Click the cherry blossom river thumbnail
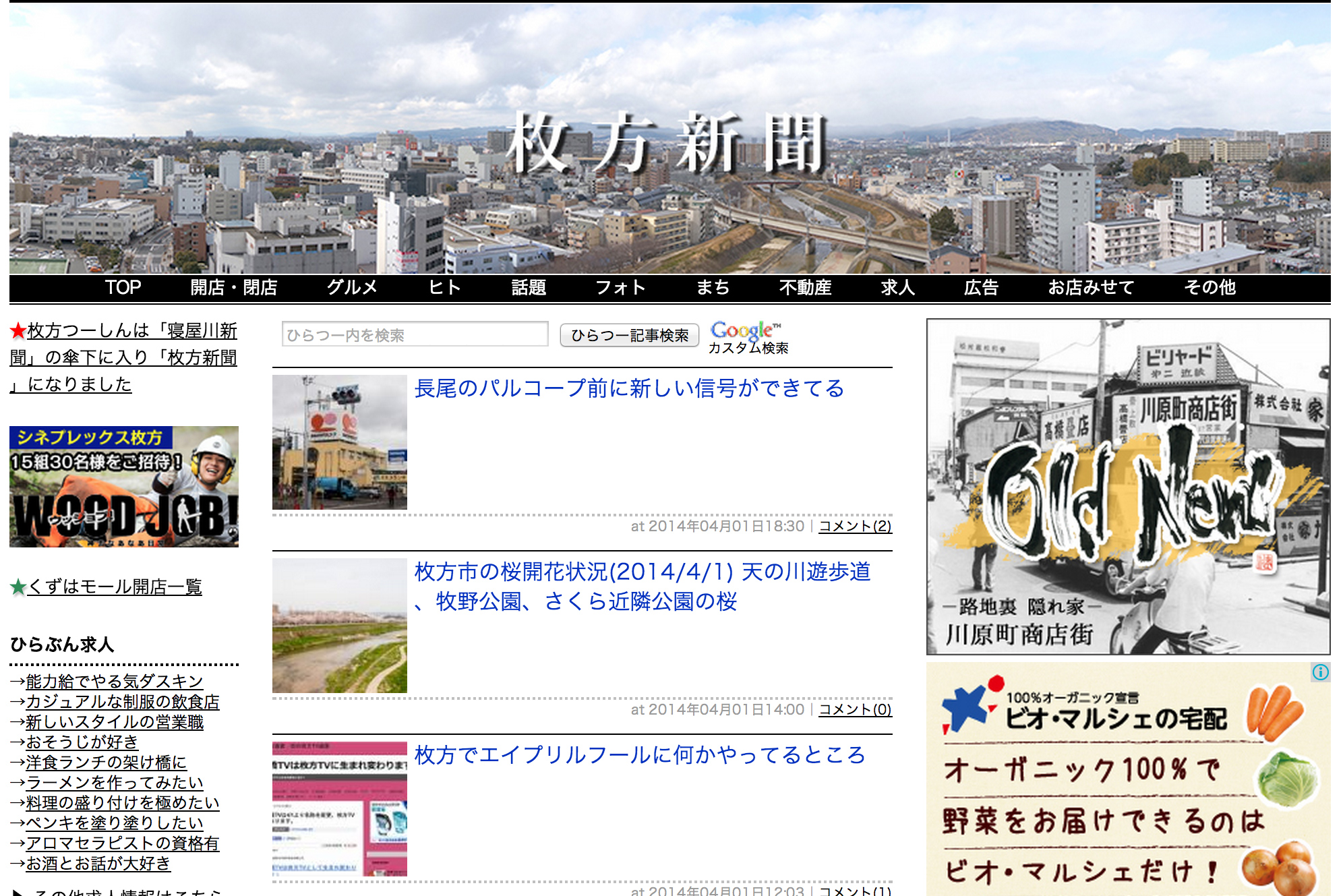The width and height of the screenshot is (1343, 896). 340,626
